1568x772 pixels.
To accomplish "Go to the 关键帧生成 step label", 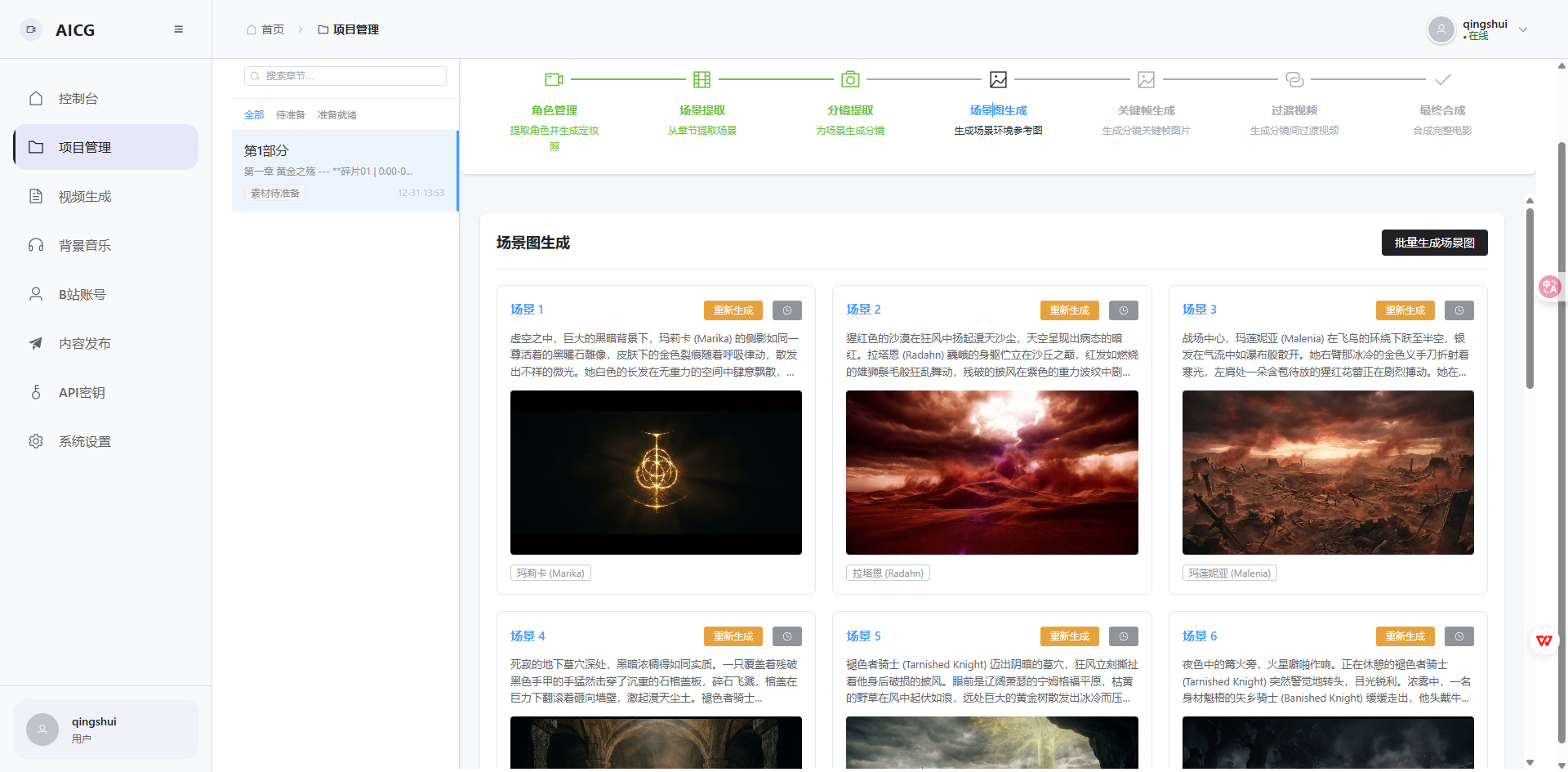I will [x=1147, y=110].
